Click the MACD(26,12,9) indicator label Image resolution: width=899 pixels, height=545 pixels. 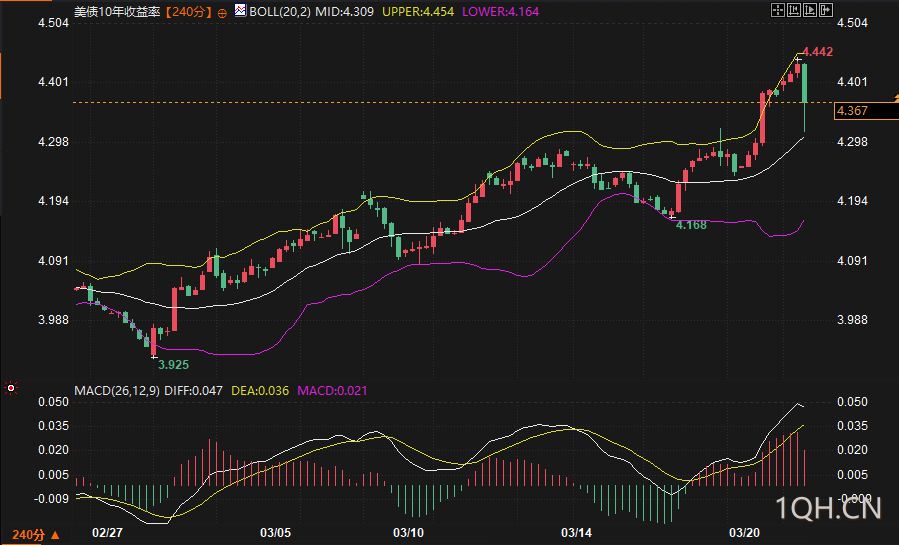pos(117,391)
